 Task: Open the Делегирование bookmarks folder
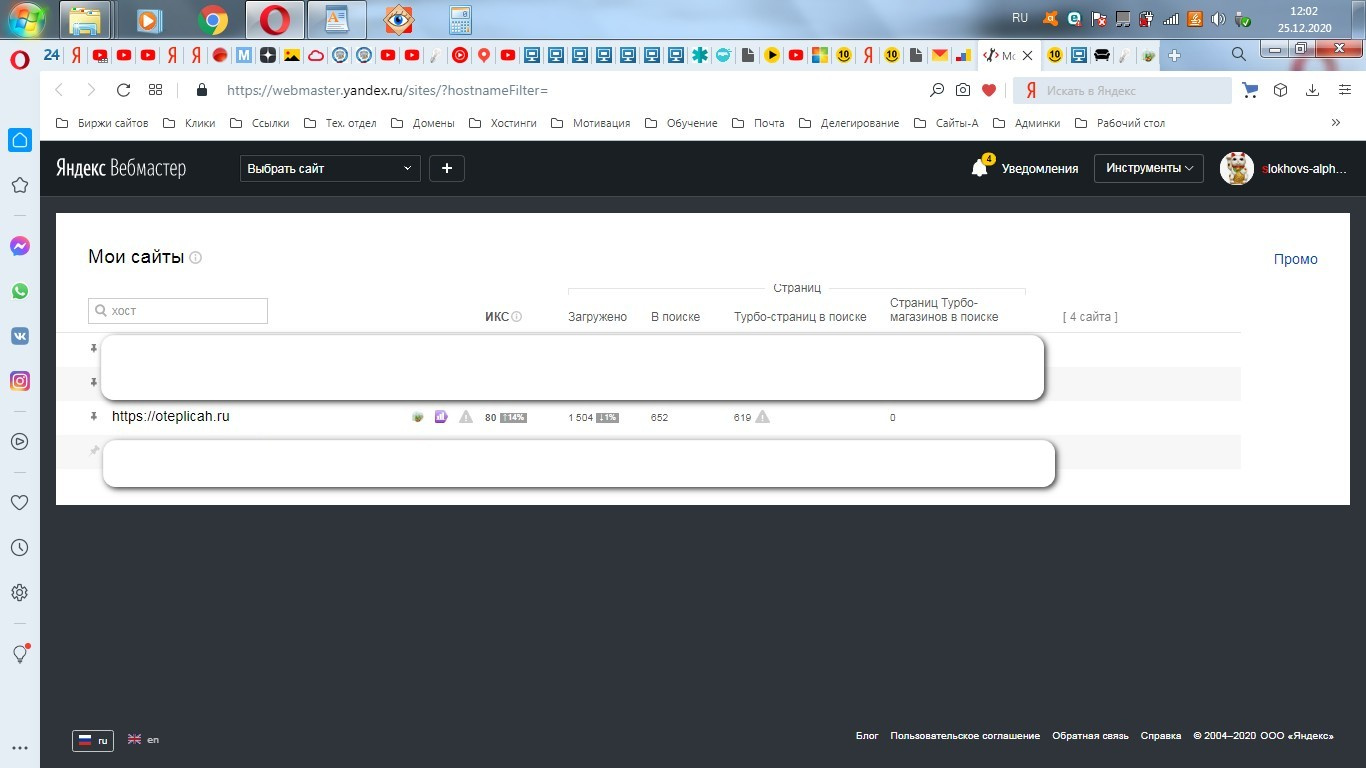click(849, 123)
